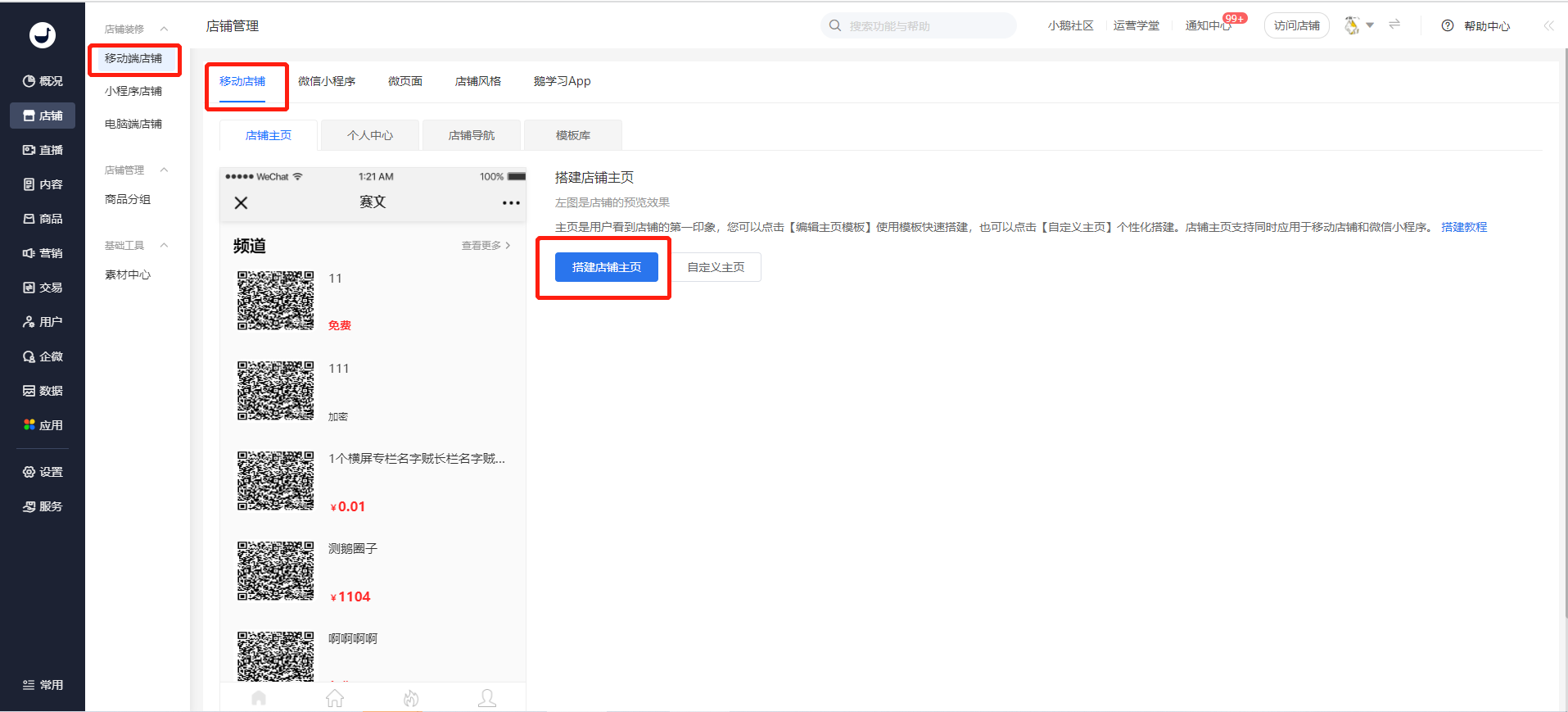The width and height of the screenshot is (1568, 712).
Task: Tap the profile icon in the preview footer
Action: coord(487,698)
